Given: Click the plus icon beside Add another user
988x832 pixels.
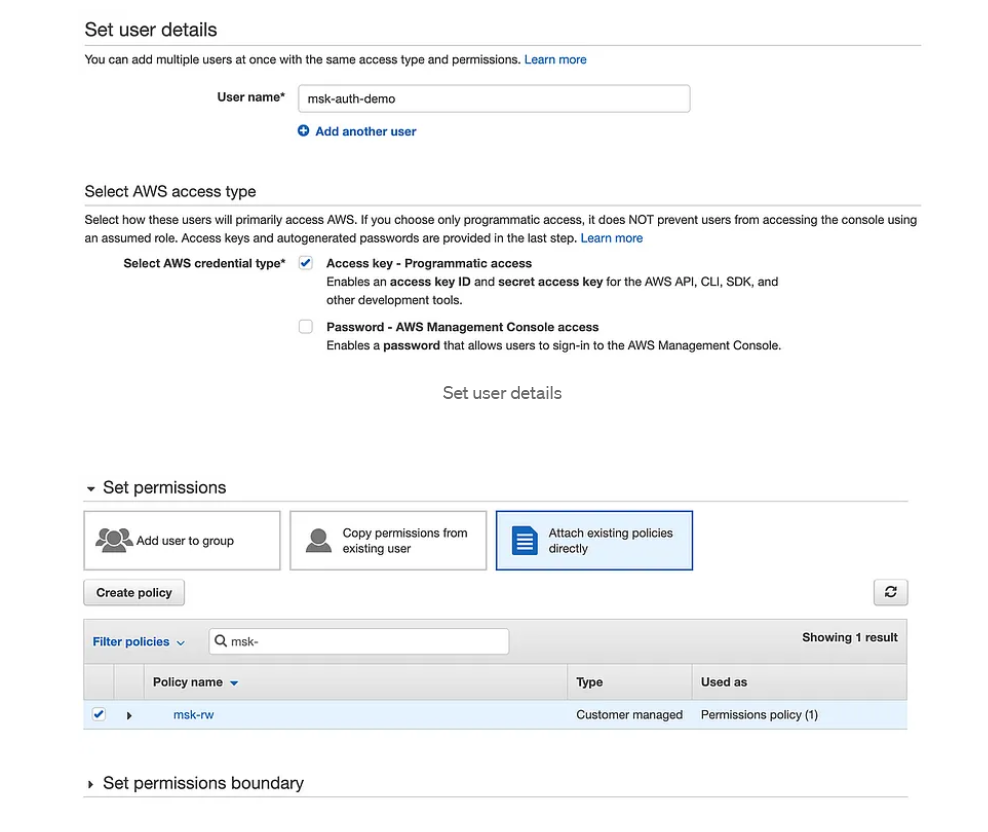Looking at the screenshot, I should coord(303,131).
